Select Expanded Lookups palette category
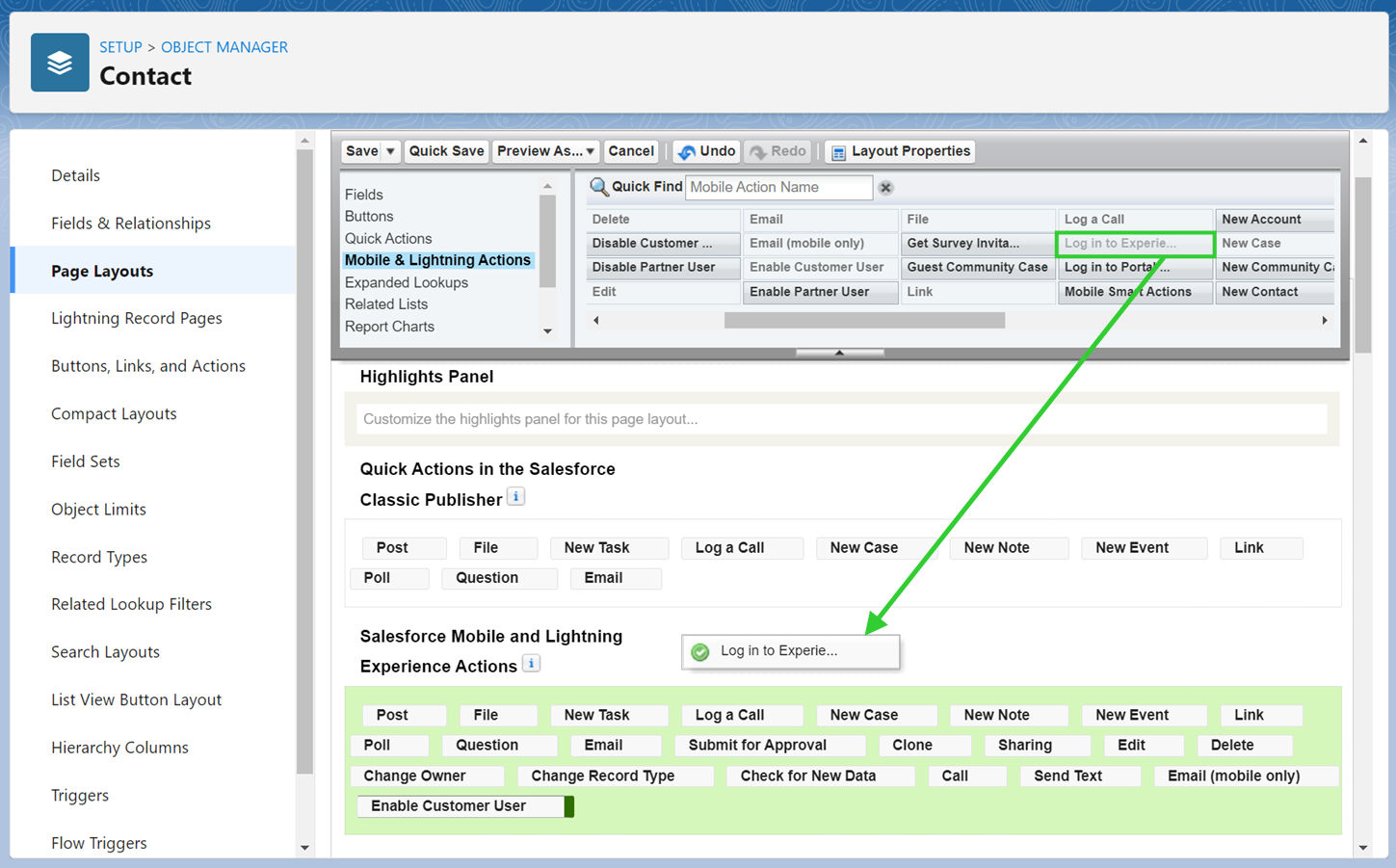This screenshot has height=868, width=1396. click(x=407, y=282)
